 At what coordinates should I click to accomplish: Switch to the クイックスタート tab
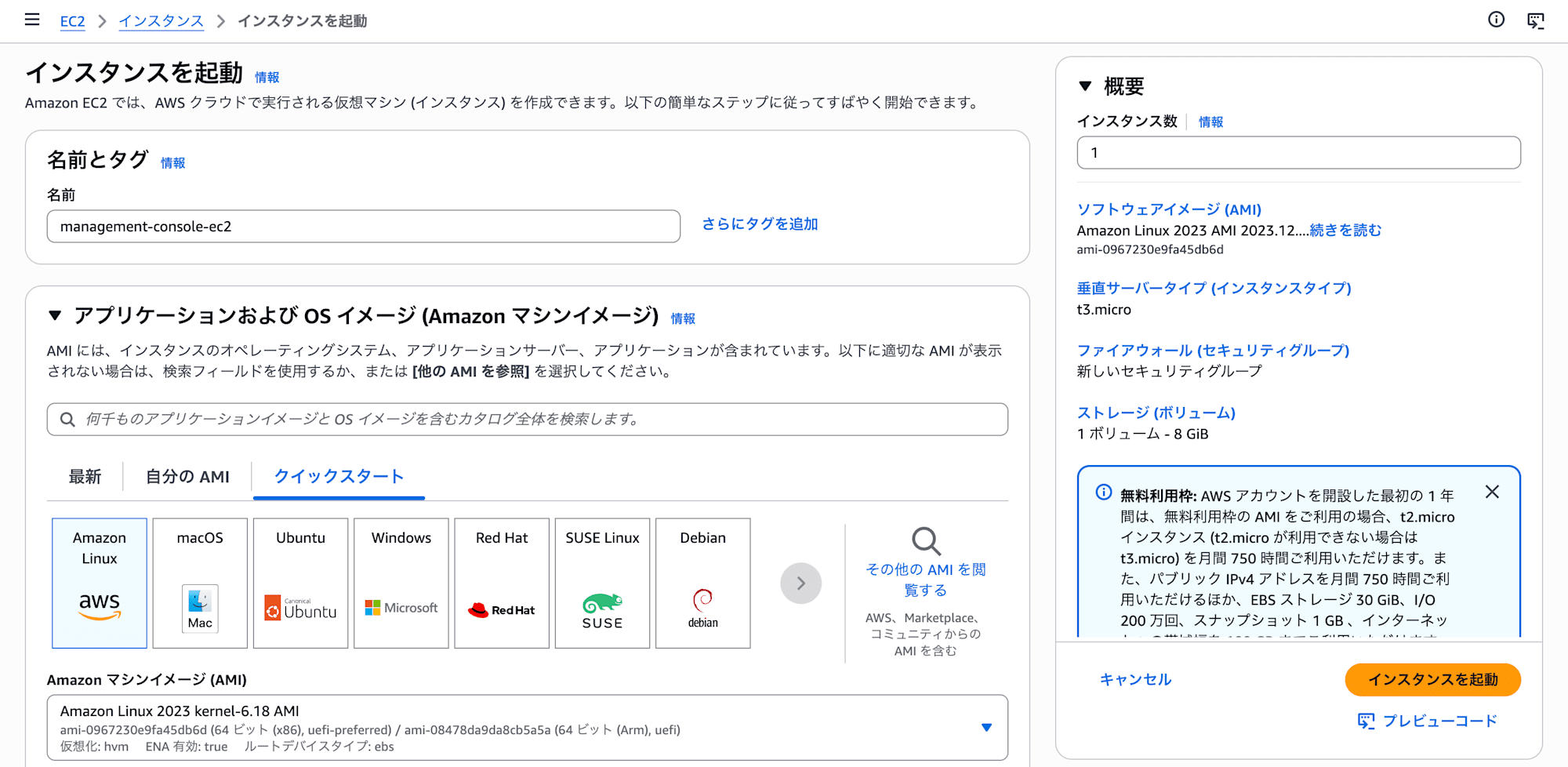339,476
